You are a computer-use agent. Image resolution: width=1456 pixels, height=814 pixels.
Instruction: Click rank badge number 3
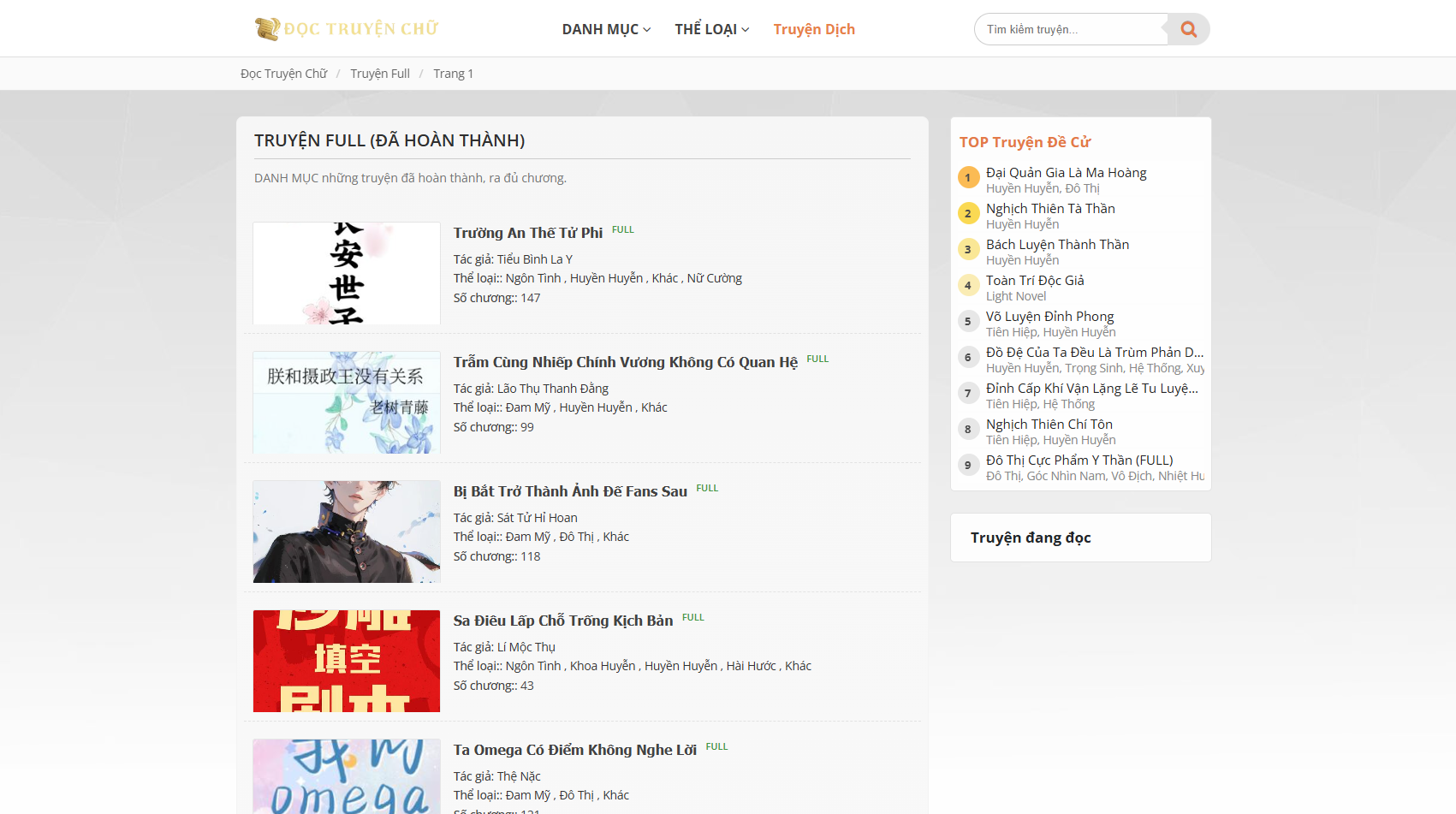point(968,250)
